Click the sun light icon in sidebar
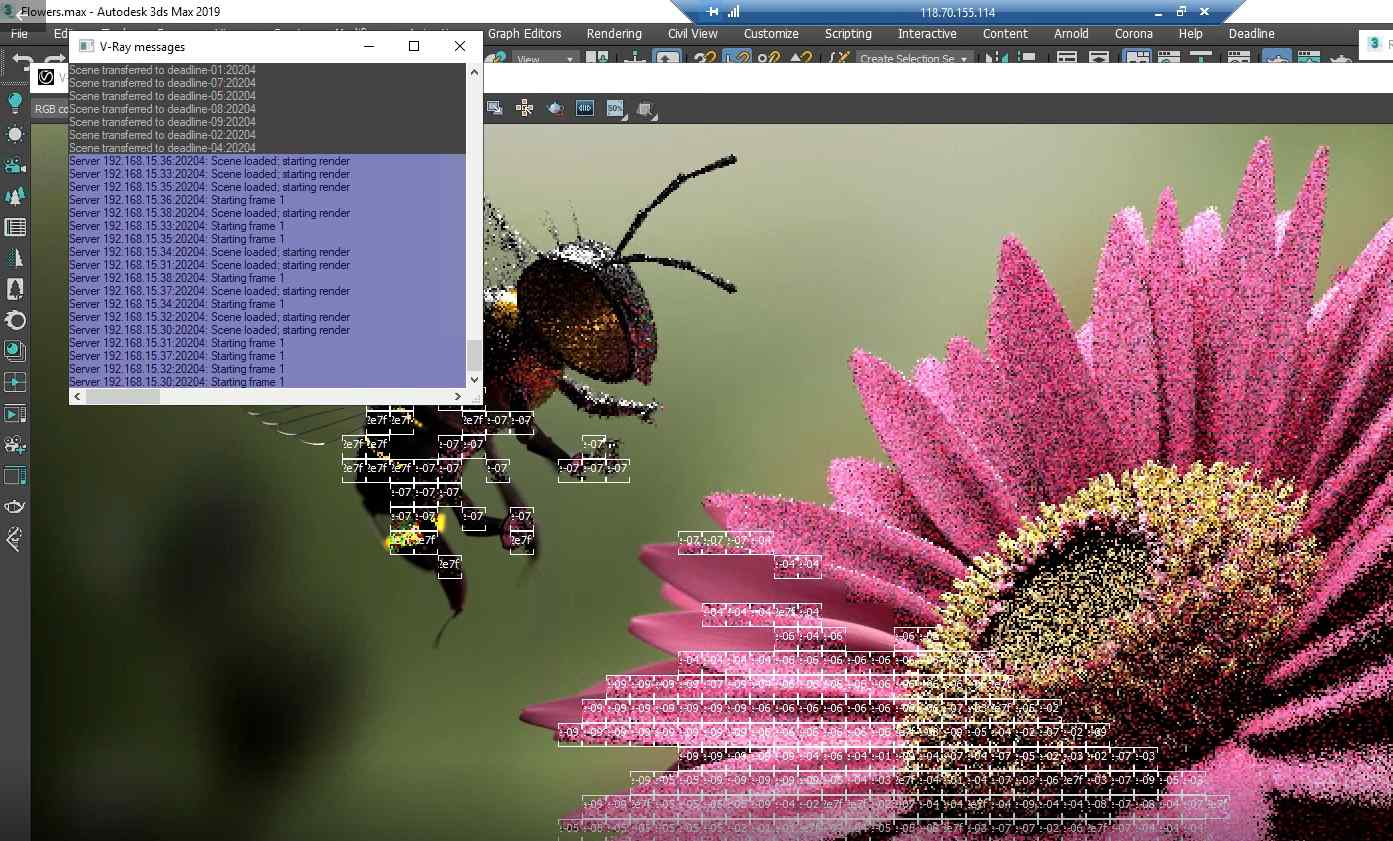 [15, 134]
